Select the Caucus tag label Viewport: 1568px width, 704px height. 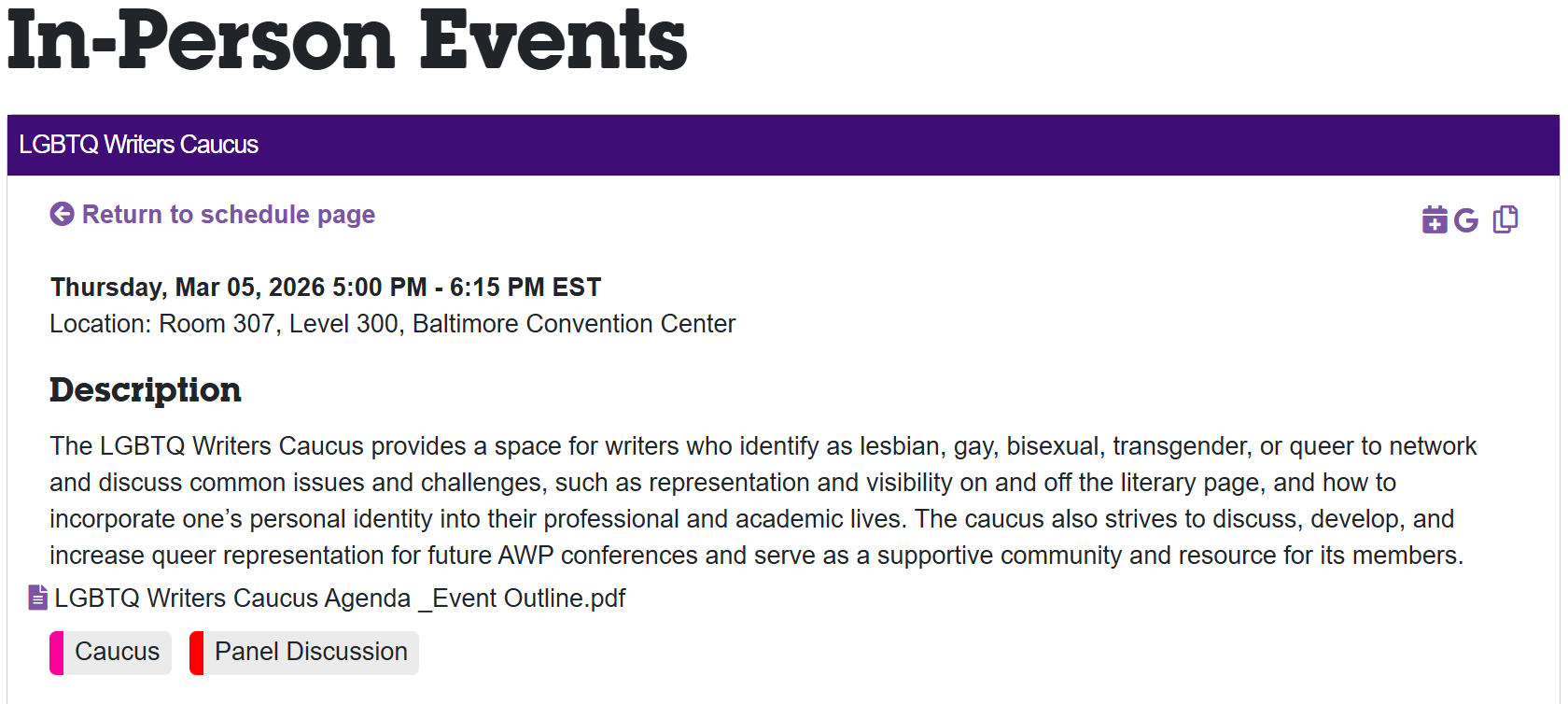117,652
